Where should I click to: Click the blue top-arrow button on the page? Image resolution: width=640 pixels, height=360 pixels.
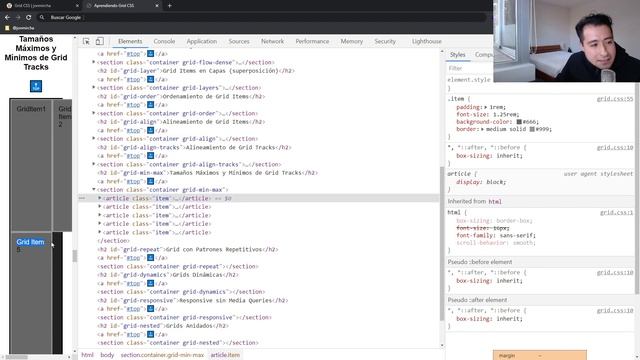(36, 86)
